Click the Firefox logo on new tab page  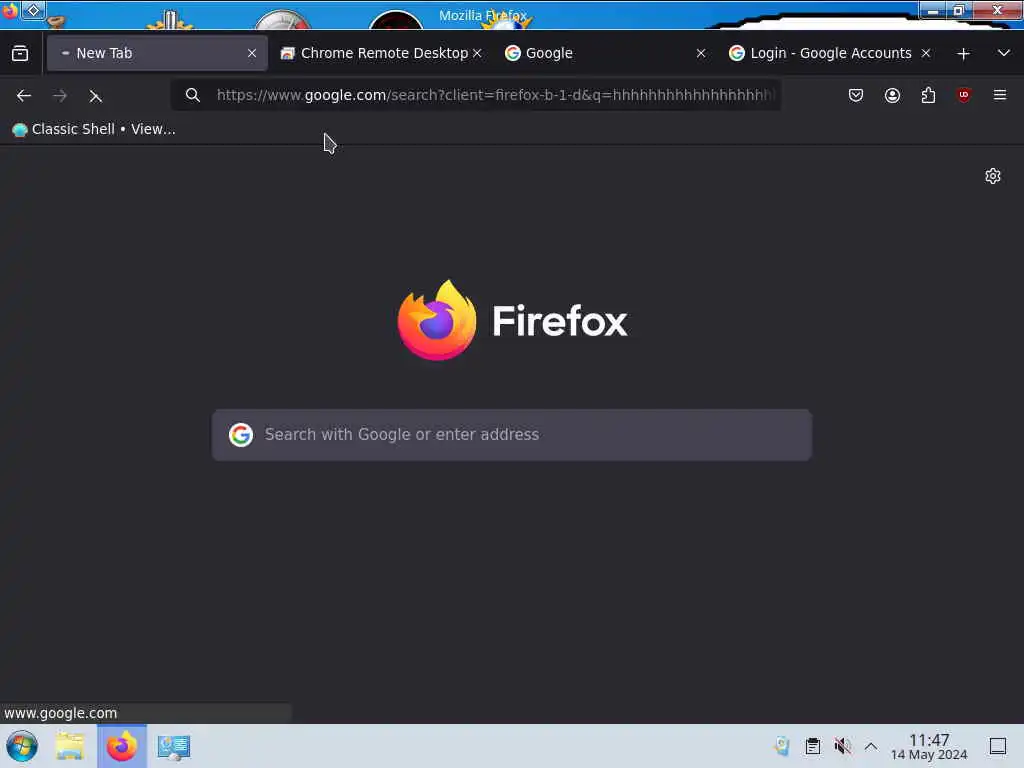point(512,321)
